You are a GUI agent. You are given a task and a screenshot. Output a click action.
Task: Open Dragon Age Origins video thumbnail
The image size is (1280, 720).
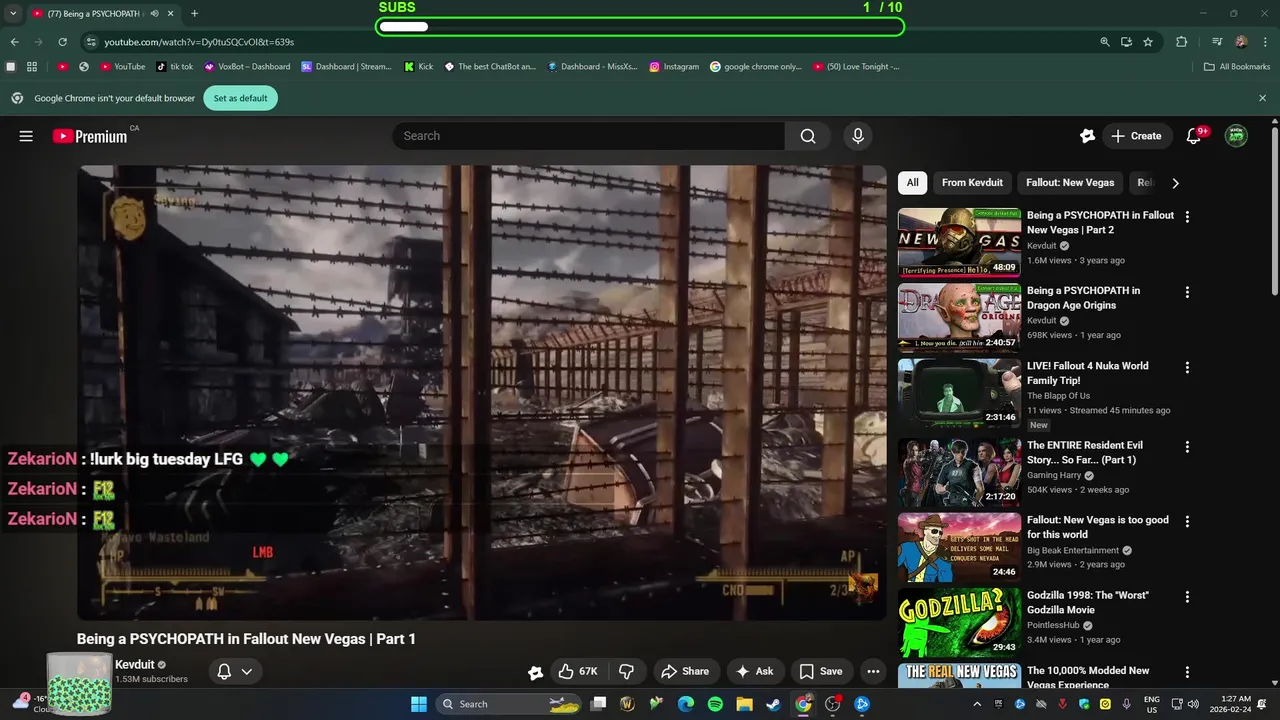[959, 317]
